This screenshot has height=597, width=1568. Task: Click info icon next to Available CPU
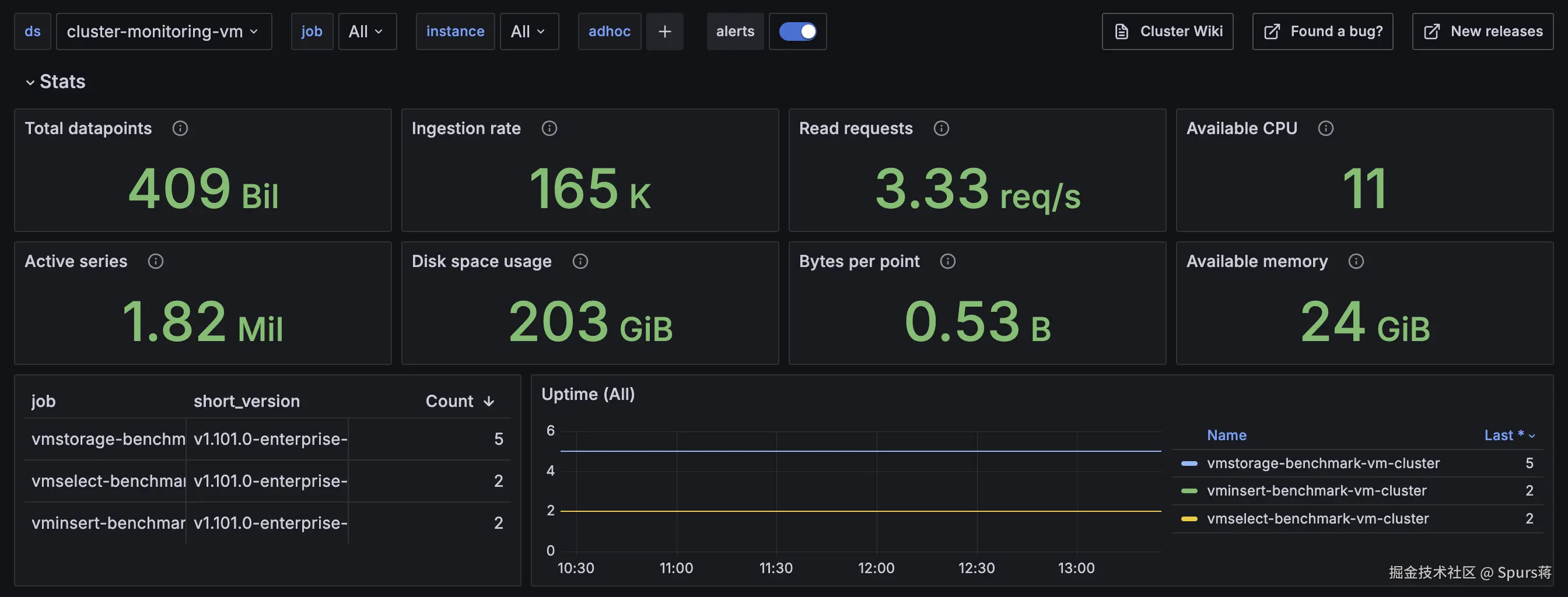(x=1325, y=128)
